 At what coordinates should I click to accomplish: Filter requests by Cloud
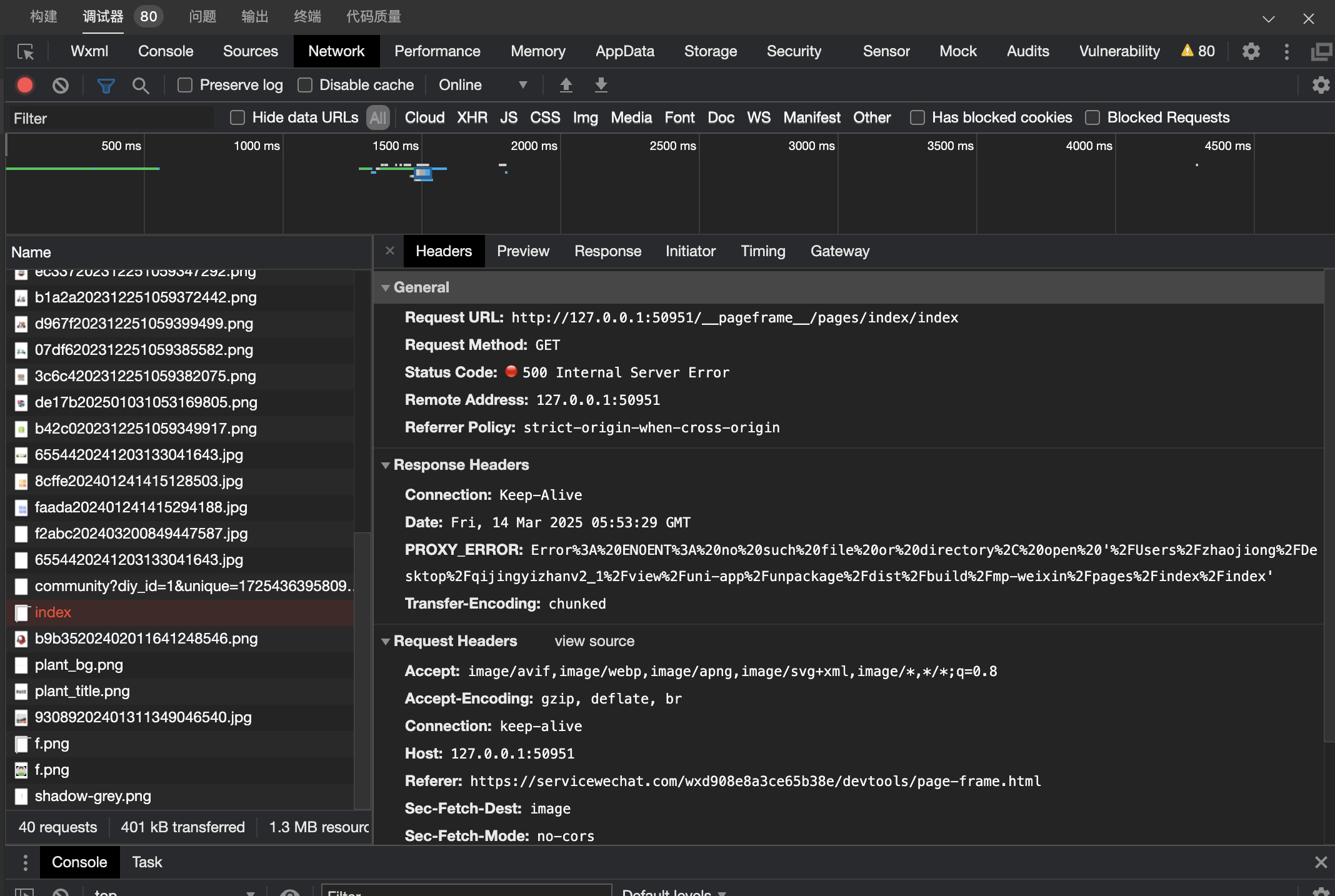click(424, 117)
